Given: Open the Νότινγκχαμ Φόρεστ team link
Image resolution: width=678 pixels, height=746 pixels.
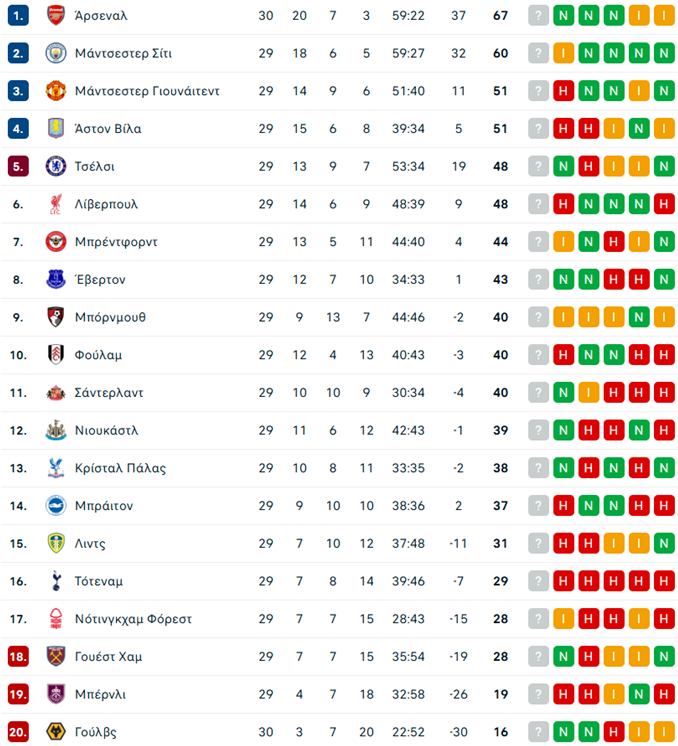Looking at the screenshot, I should [133, 619].
